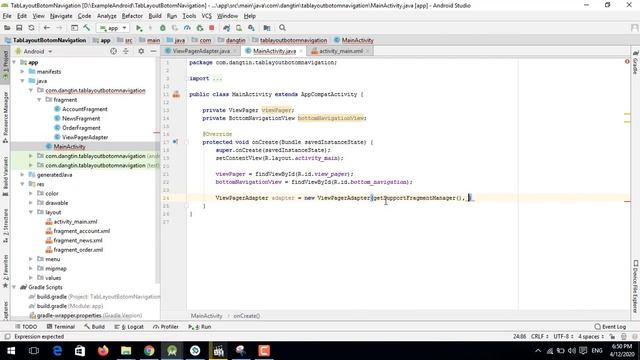The width and height of the screenshot is (640, 360).
Task: Open the Profiler tool window
Action: (166, 327)
